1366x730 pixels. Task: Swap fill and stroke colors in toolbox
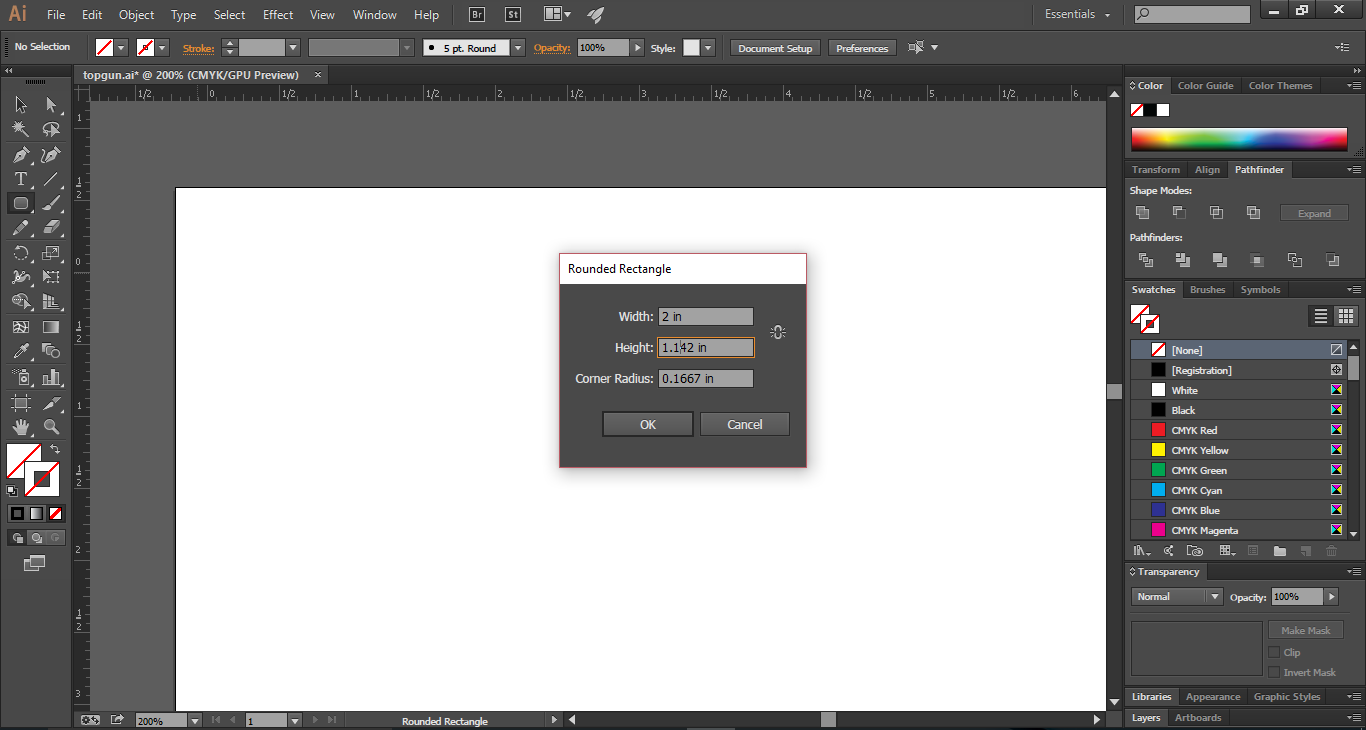pyautogui.click(x=55, y=449)
